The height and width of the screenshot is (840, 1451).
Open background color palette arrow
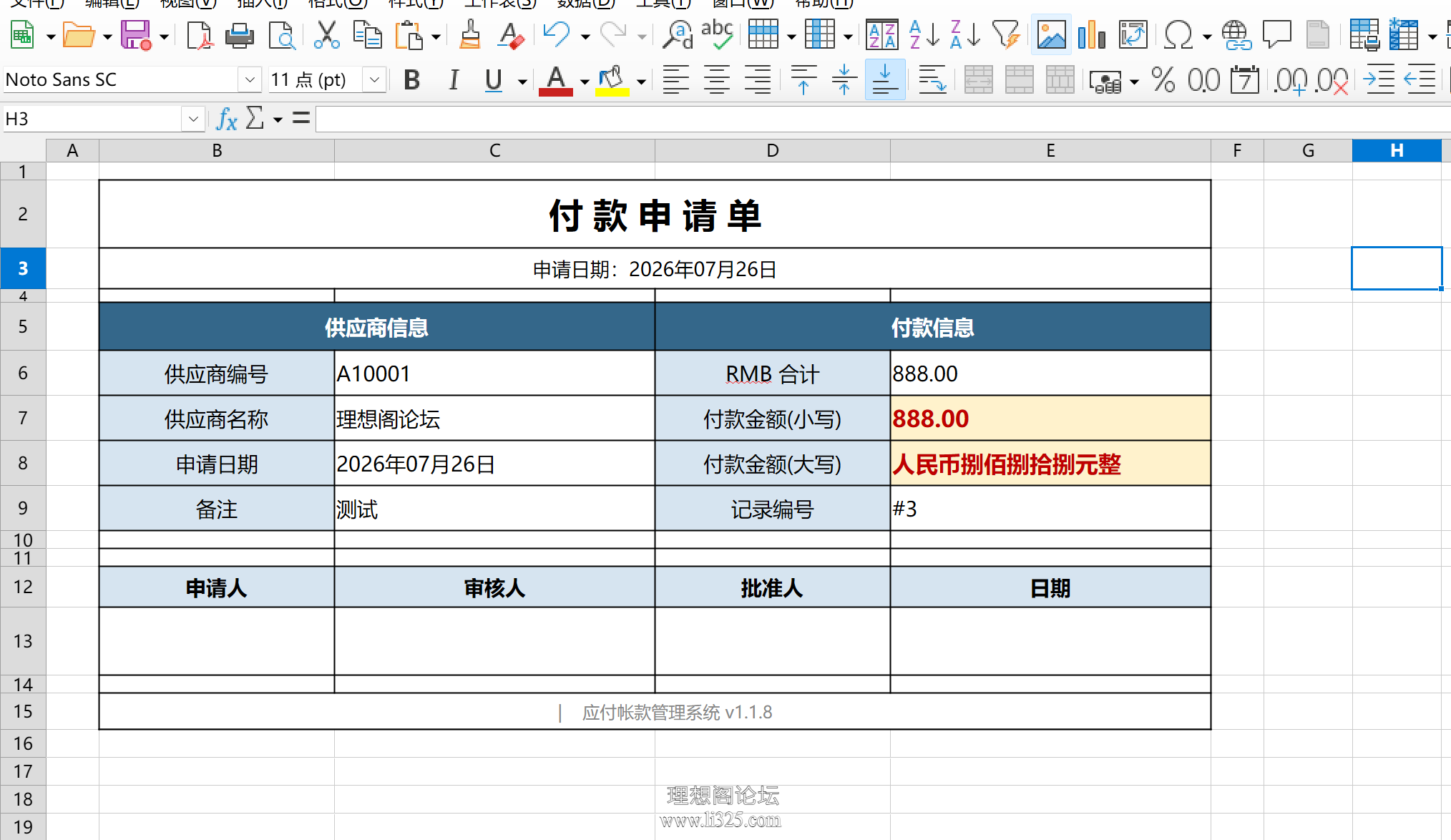[641, 82]
